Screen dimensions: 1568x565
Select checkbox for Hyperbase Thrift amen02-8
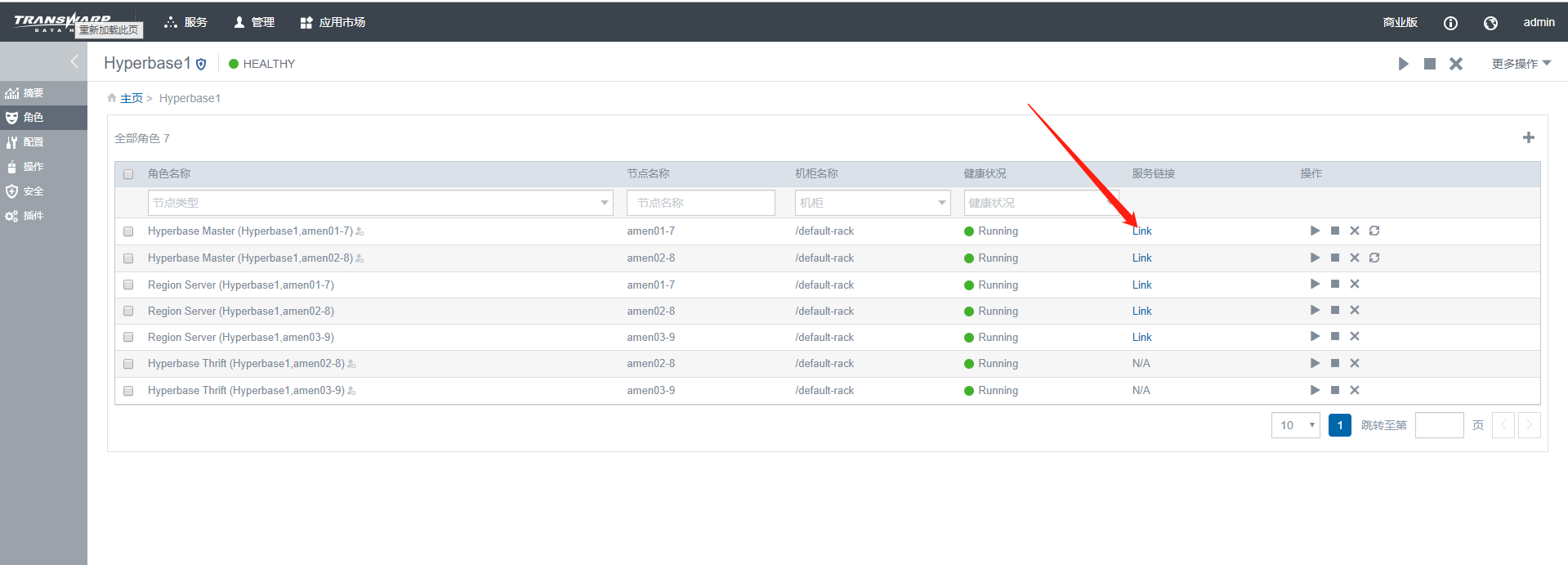coord(128,364)
